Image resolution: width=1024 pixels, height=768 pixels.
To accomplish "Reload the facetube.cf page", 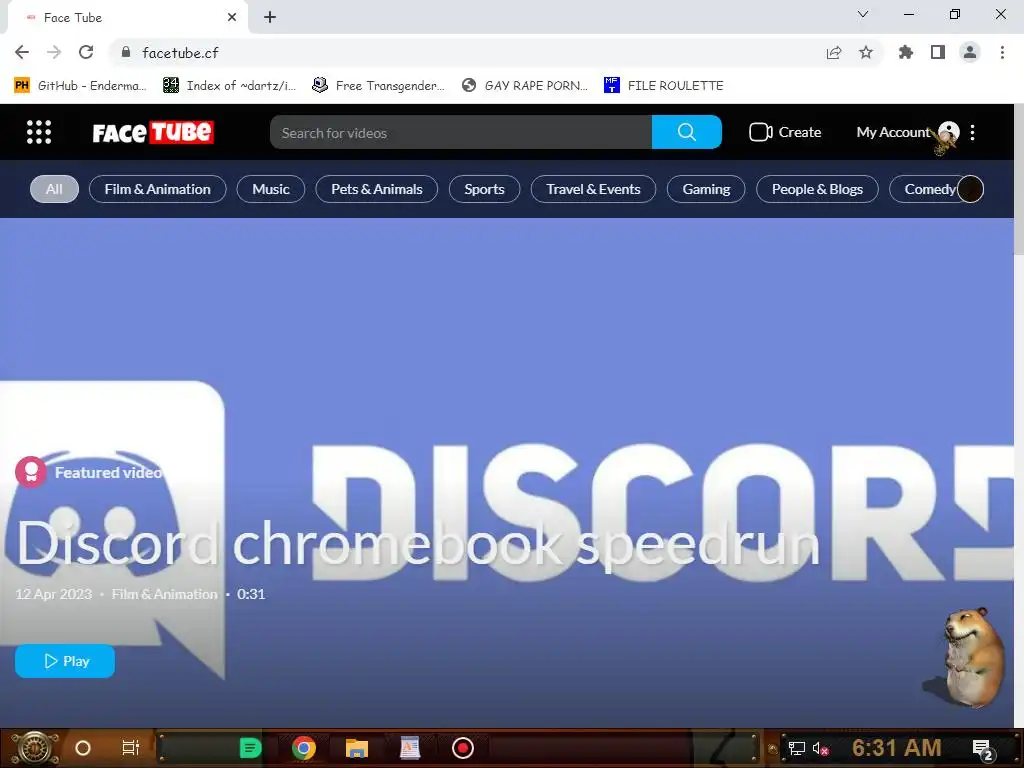I will coord(86,52).
